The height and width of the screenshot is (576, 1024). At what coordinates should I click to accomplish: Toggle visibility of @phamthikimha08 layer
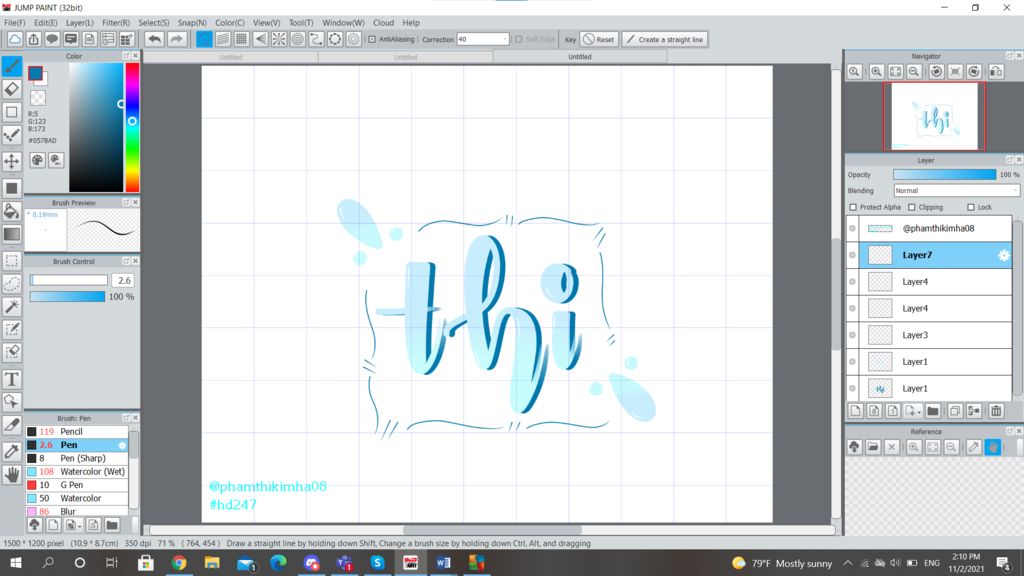[x=852, y=229]
